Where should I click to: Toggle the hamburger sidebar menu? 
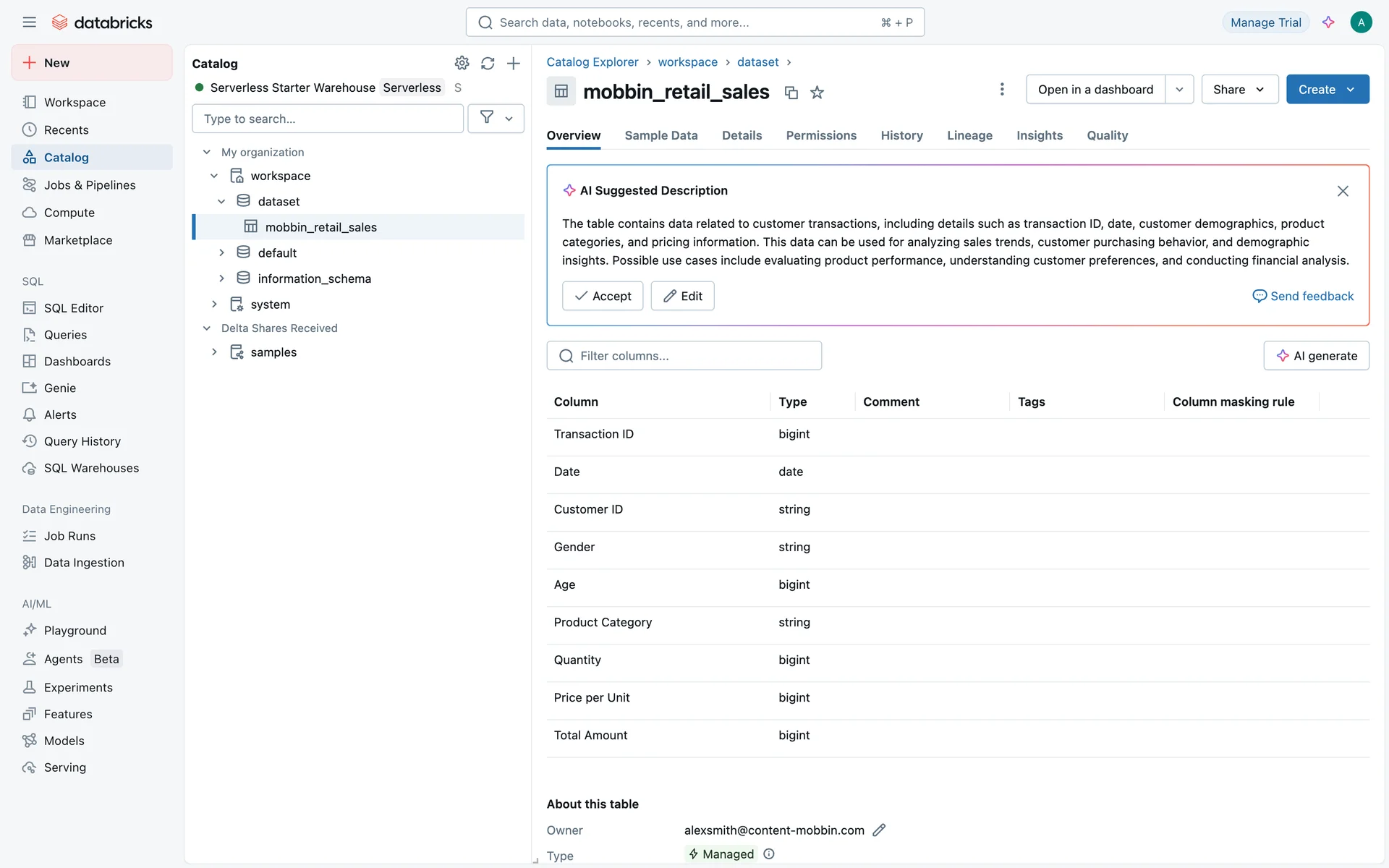coord(29,22)
